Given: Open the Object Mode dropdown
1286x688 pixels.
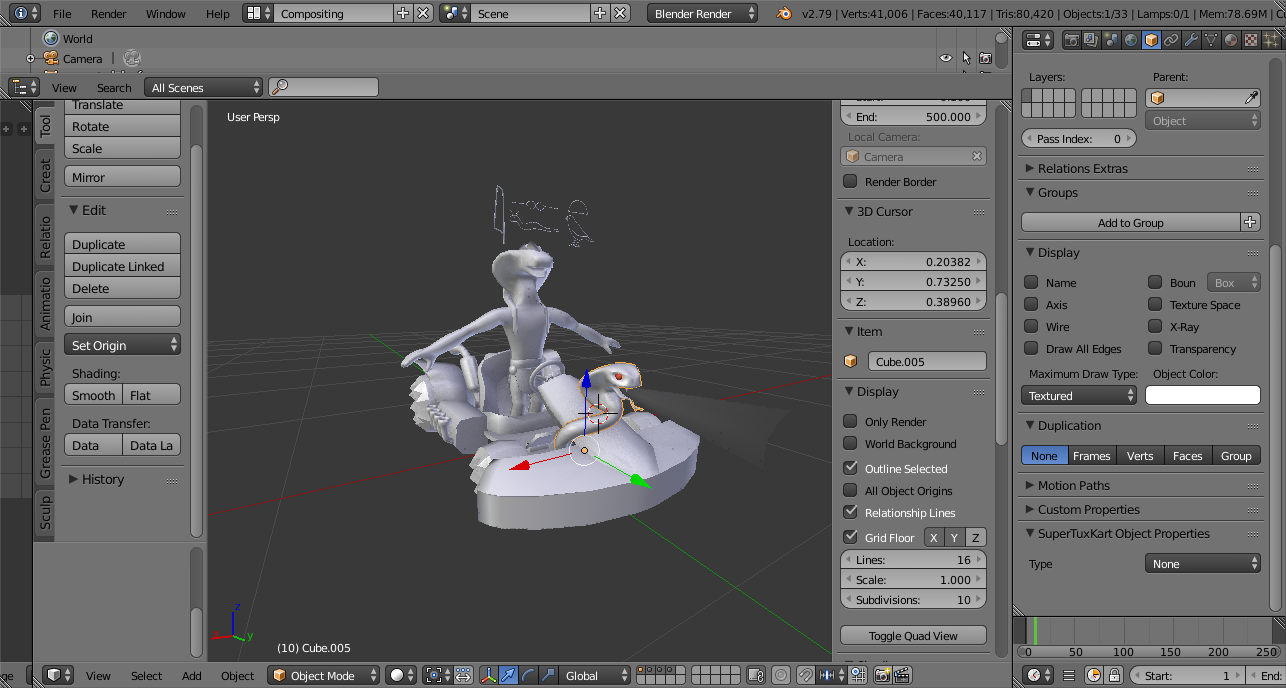Looking at the screenshot, I should coord(324,676).
